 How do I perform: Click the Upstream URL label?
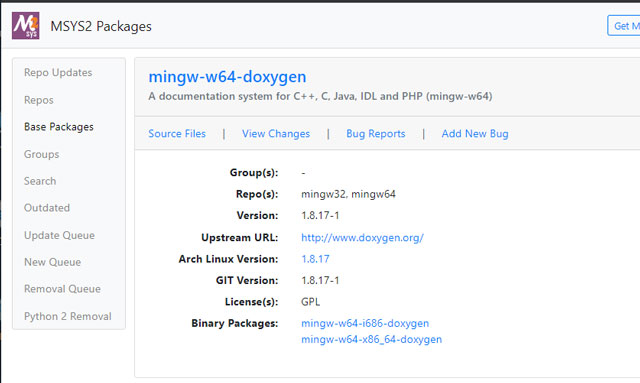[240, 238]
